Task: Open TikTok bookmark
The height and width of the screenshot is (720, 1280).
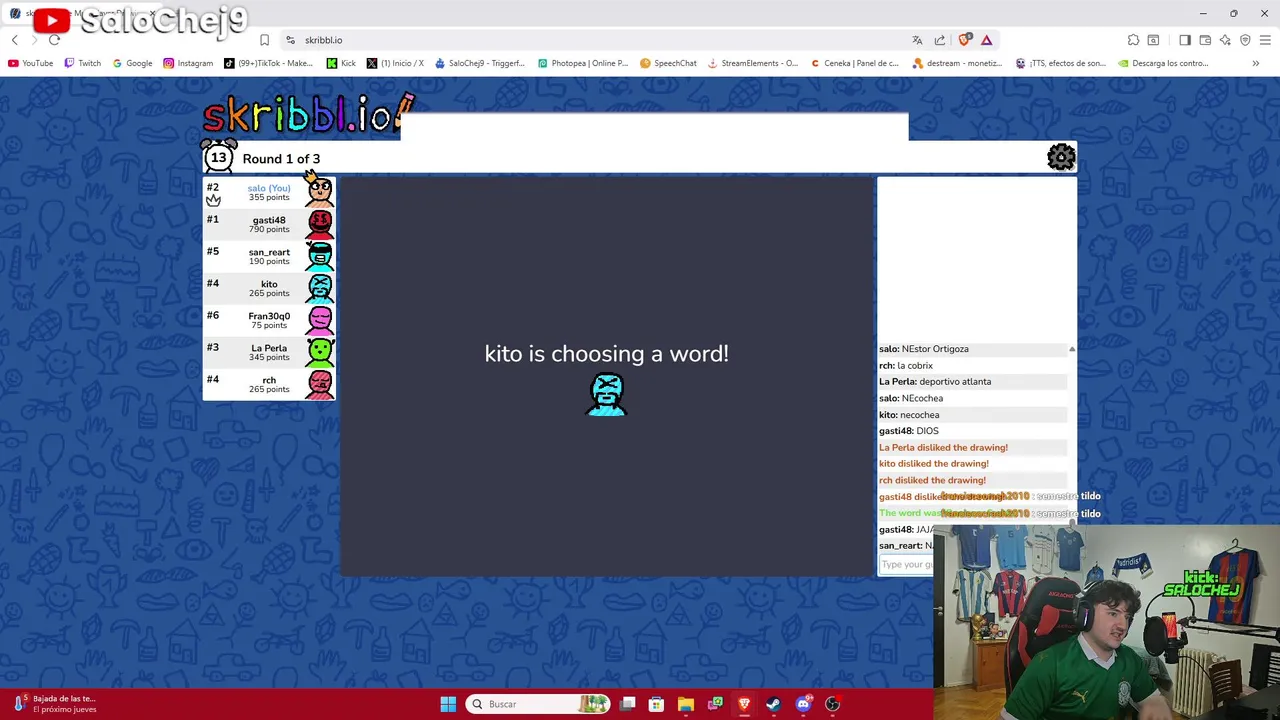Action: [x=268, y=63]
